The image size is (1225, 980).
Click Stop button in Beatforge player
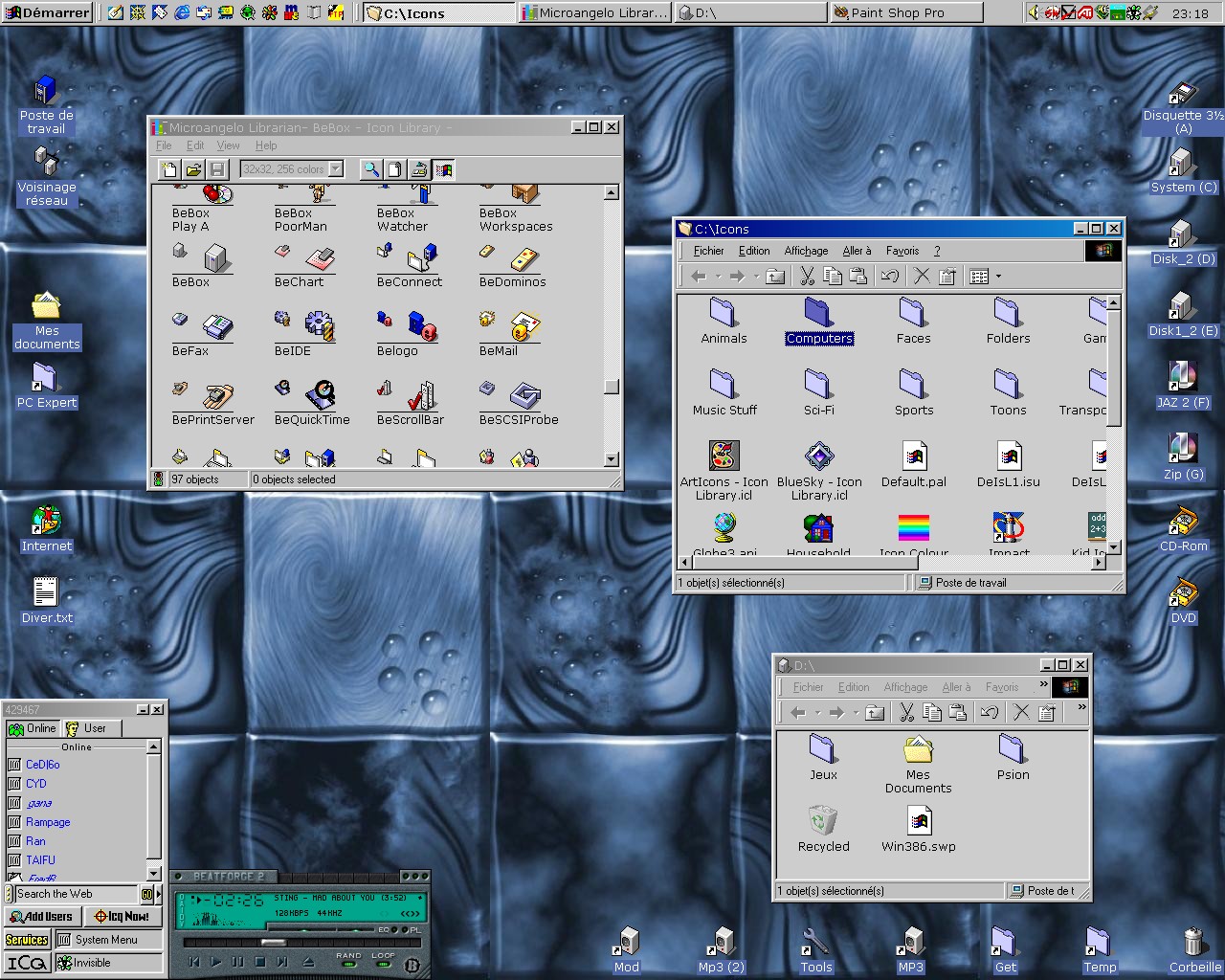pos(259,962)
